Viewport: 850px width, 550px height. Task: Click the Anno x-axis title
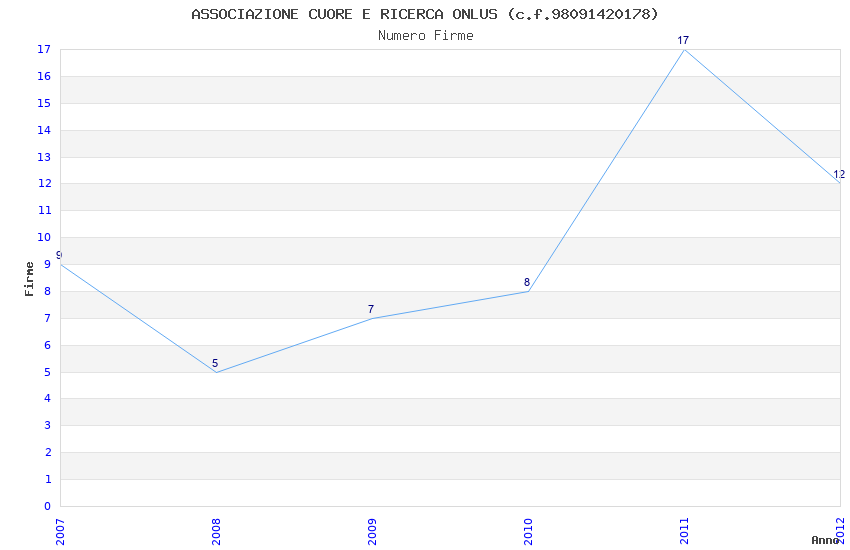coord(825,540)
